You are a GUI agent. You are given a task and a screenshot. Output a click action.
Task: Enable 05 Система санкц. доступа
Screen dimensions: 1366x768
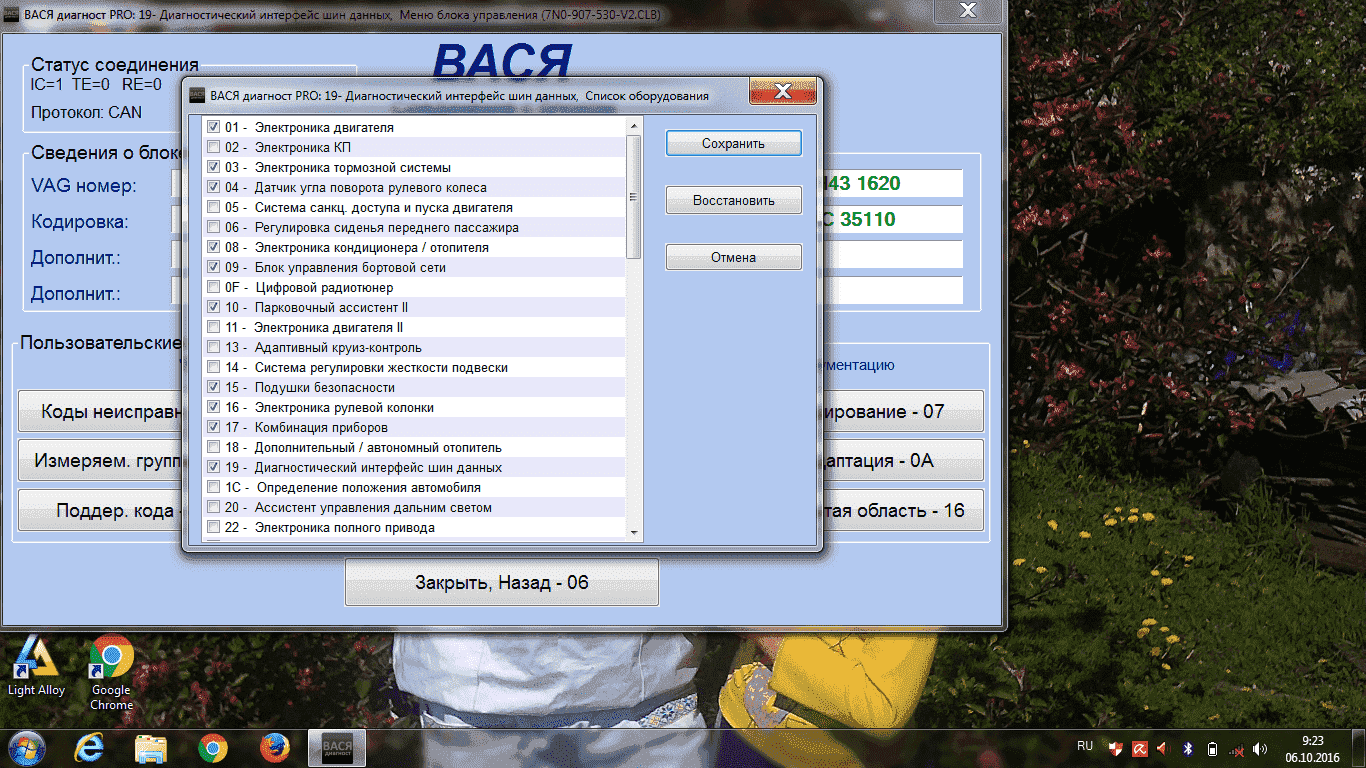tap(213, 207)
